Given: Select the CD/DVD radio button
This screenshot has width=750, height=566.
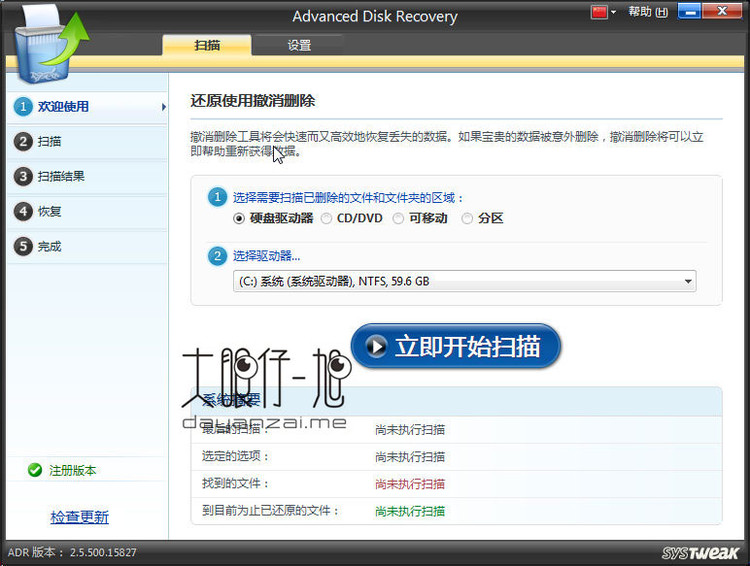Looking at the screenshot, I should click(x=326, y=219).
